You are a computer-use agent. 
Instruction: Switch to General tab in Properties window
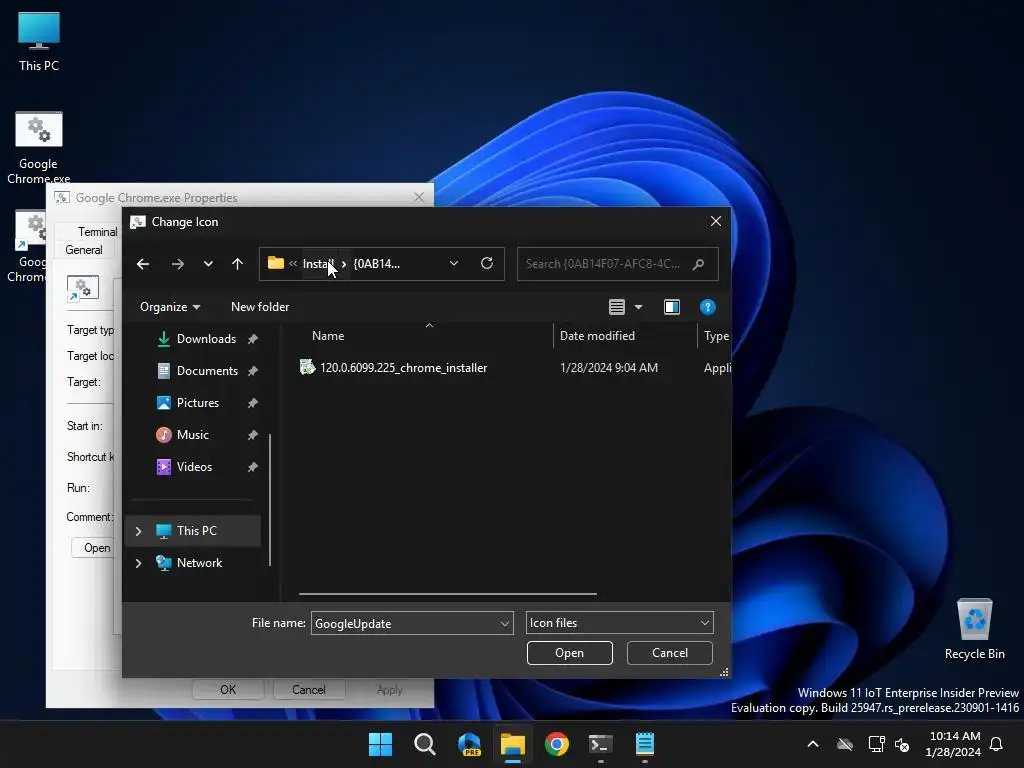84,250
